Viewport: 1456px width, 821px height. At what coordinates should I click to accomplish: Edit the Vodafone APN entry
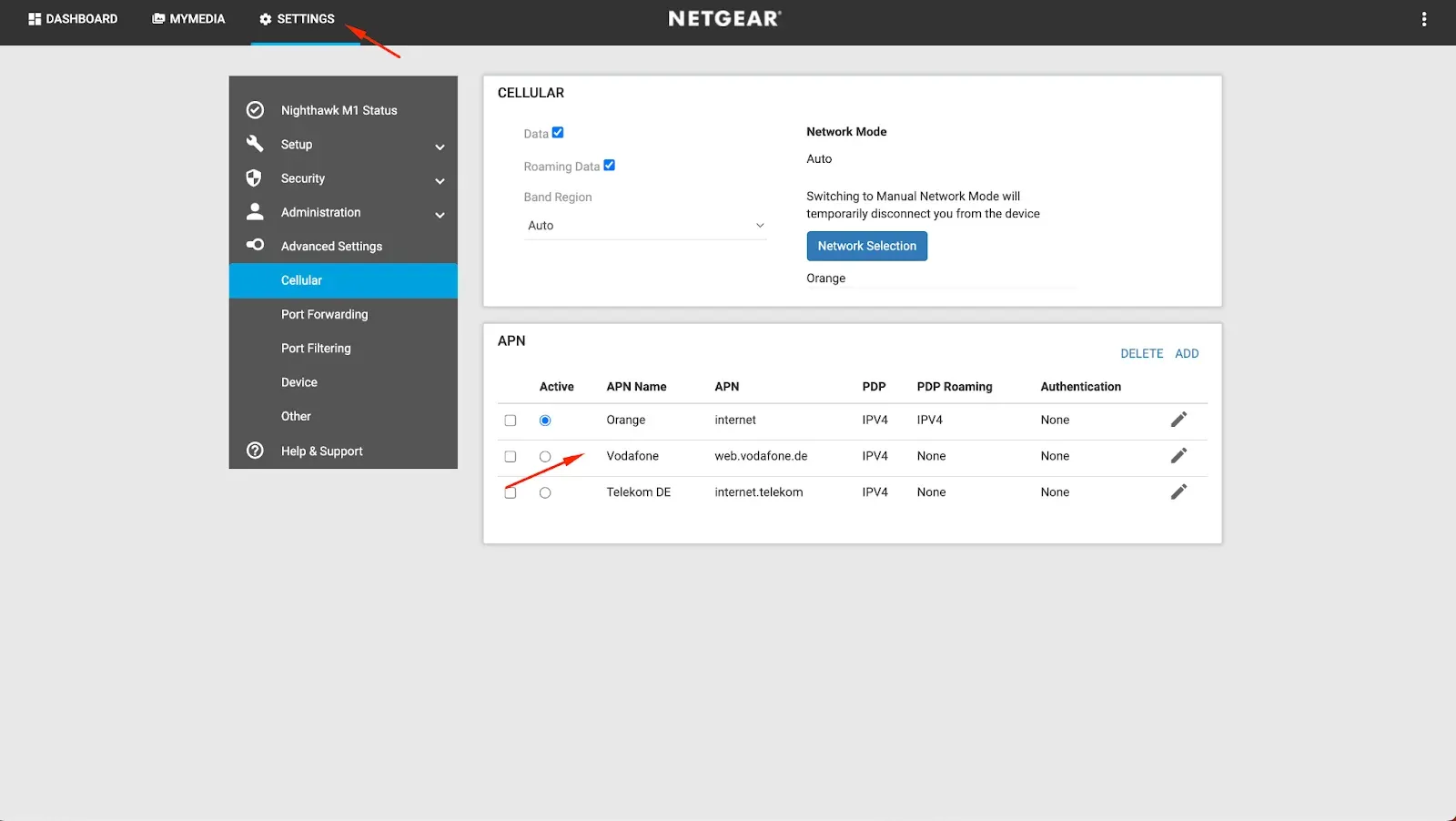[x=1178, y=456]
